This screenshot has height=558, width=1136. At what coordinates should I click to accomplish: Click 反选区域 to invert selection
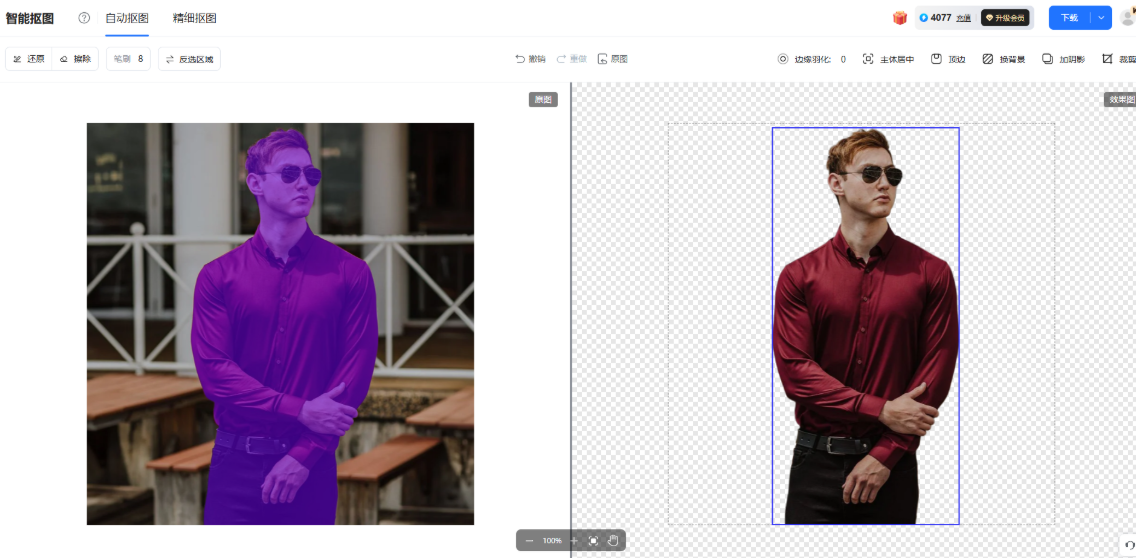[189, 59]
